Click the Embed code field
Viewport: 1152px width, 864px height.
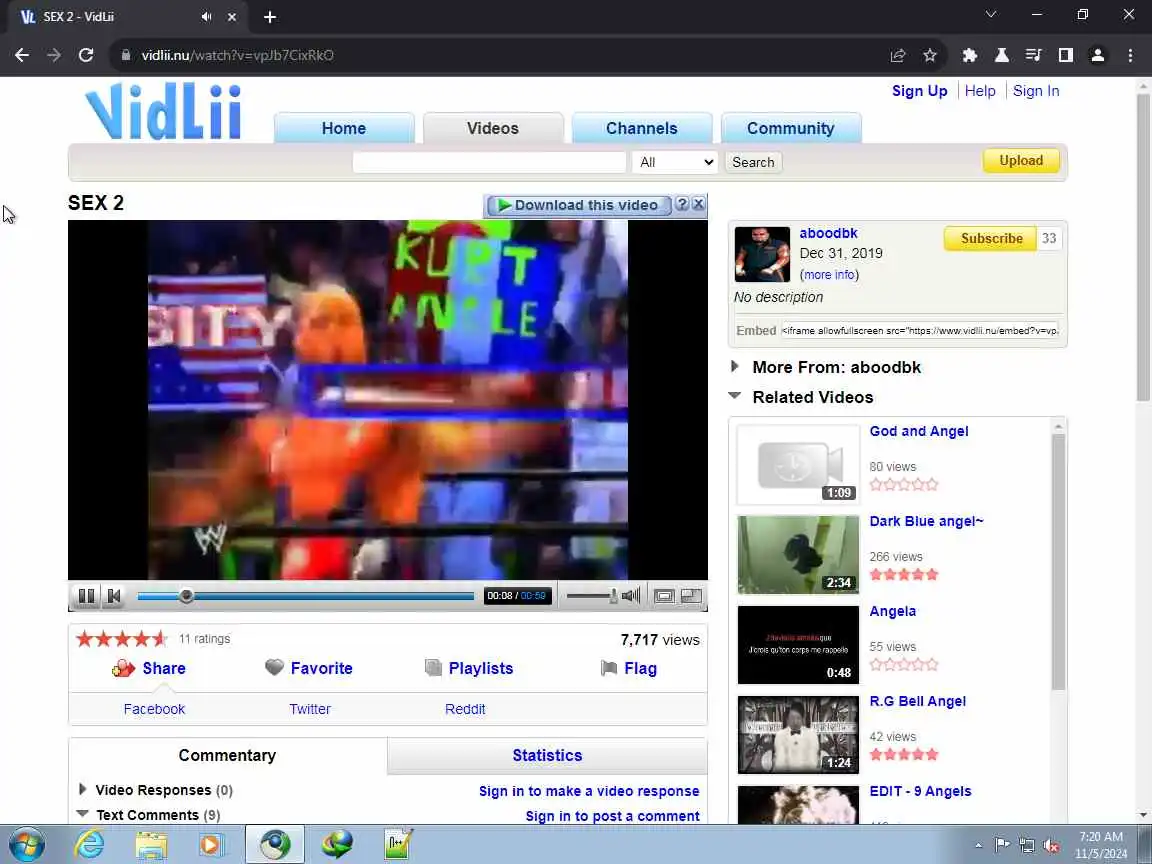coord(920,331)
